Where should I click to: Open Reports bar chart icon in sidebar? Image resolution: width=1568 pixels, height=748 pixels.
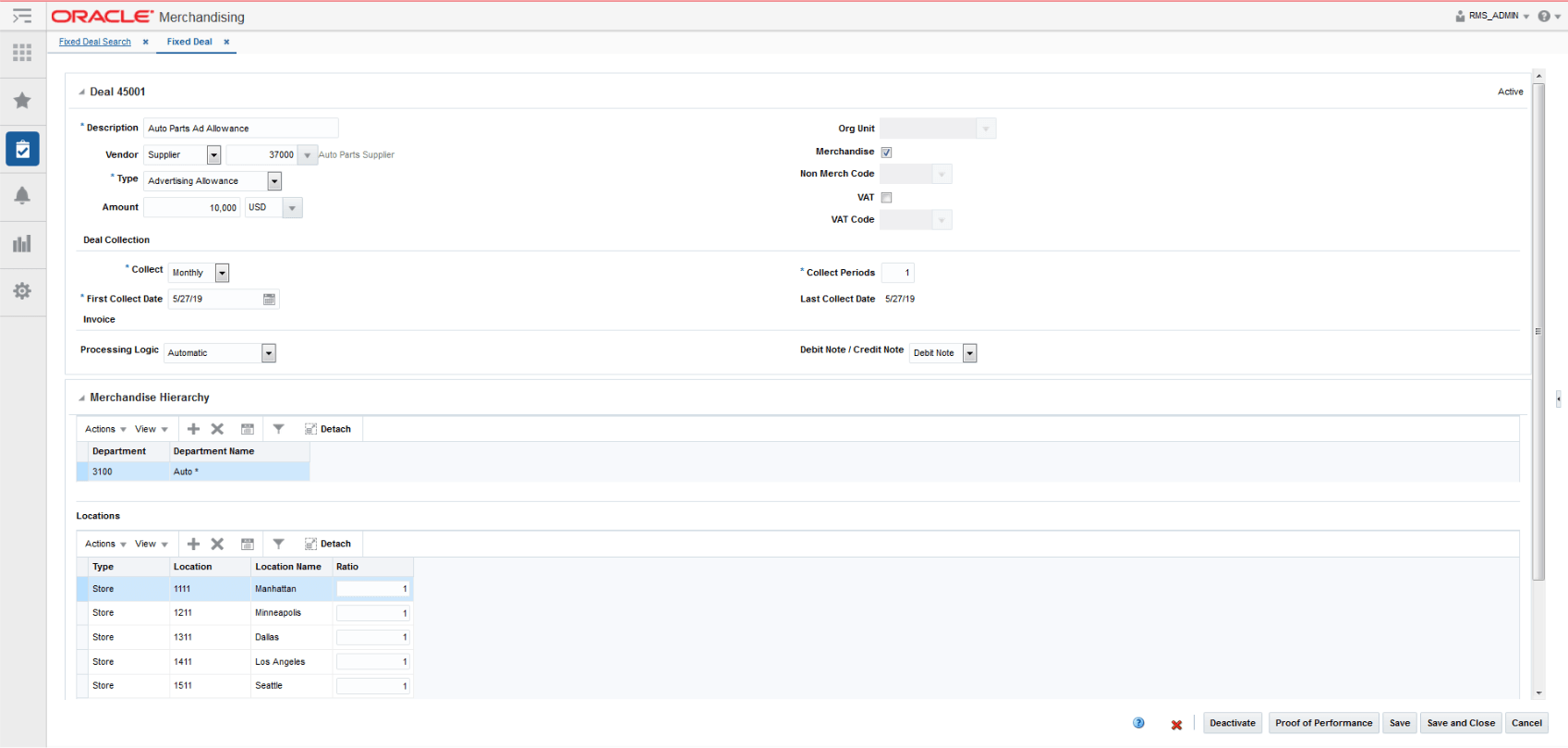coord(22,243)
